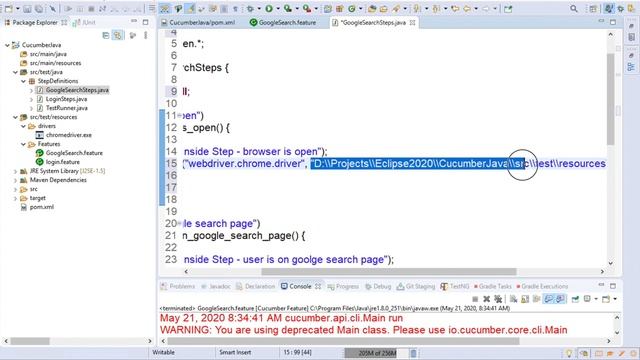
Task: Click the Coverage run icon
Action: point(288,9)
